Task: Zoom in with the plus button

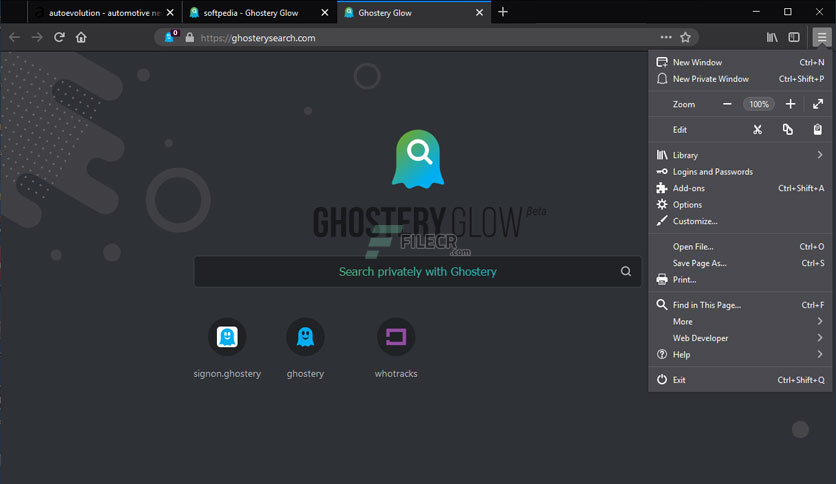Action: click(x=791, y=104)
